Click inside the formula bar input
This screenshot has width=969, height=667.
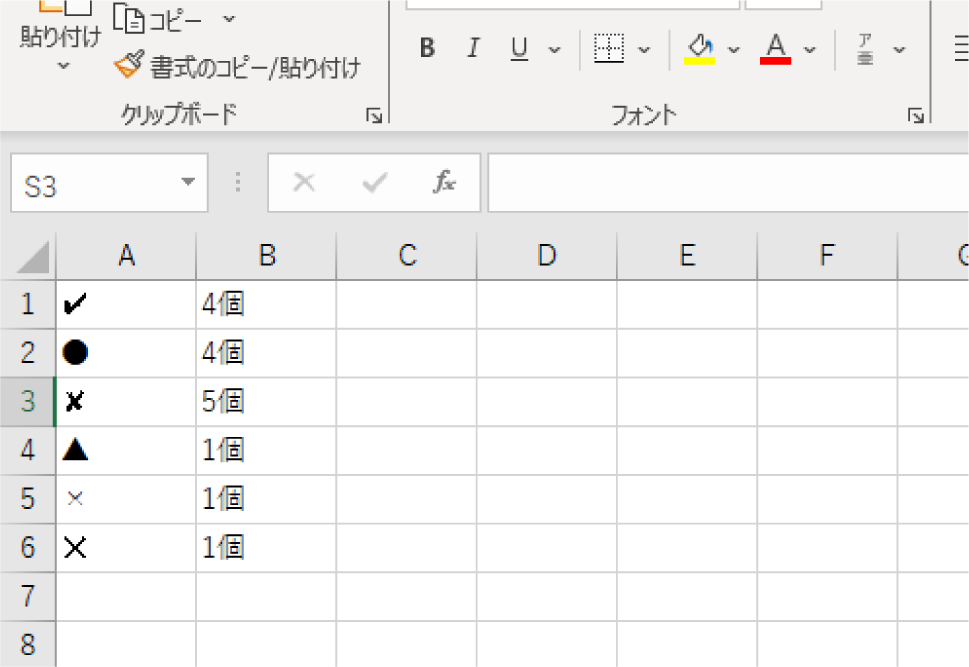click(x=728, y=183)
